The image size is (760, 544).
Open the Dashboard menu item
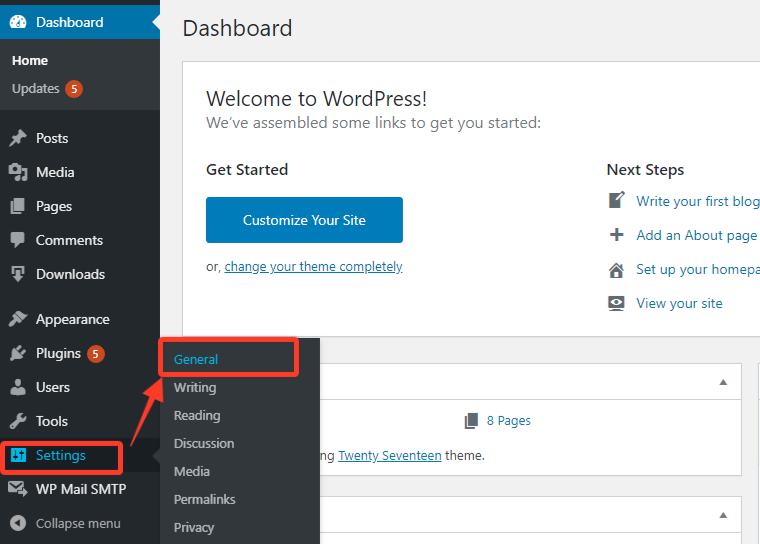coord(80,22)
